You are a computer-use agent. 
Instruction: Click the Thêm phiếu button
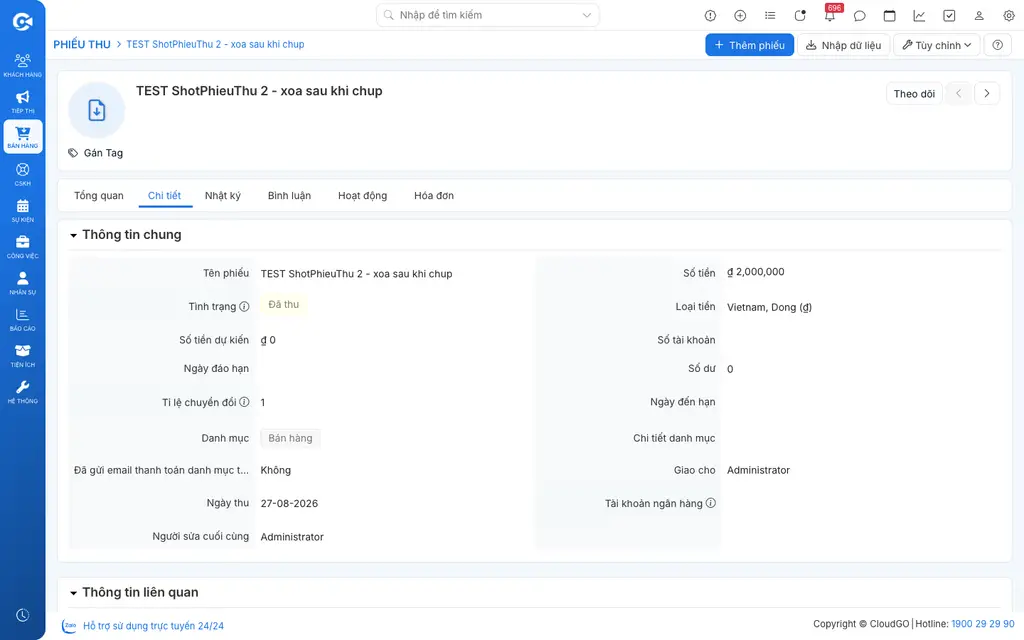point(749,45)
